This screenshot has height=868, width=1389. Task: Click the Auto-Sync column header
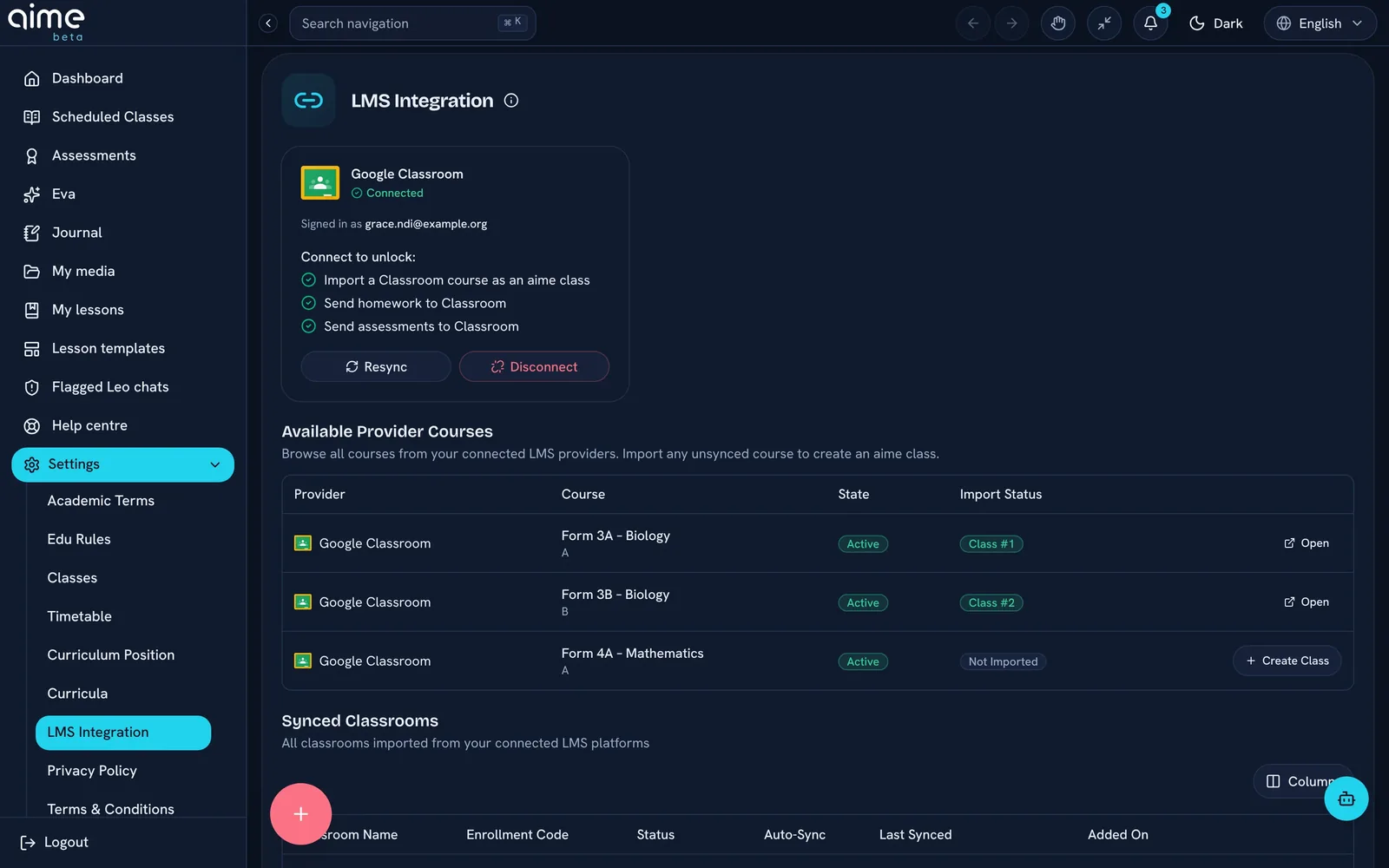coord(794,835)
